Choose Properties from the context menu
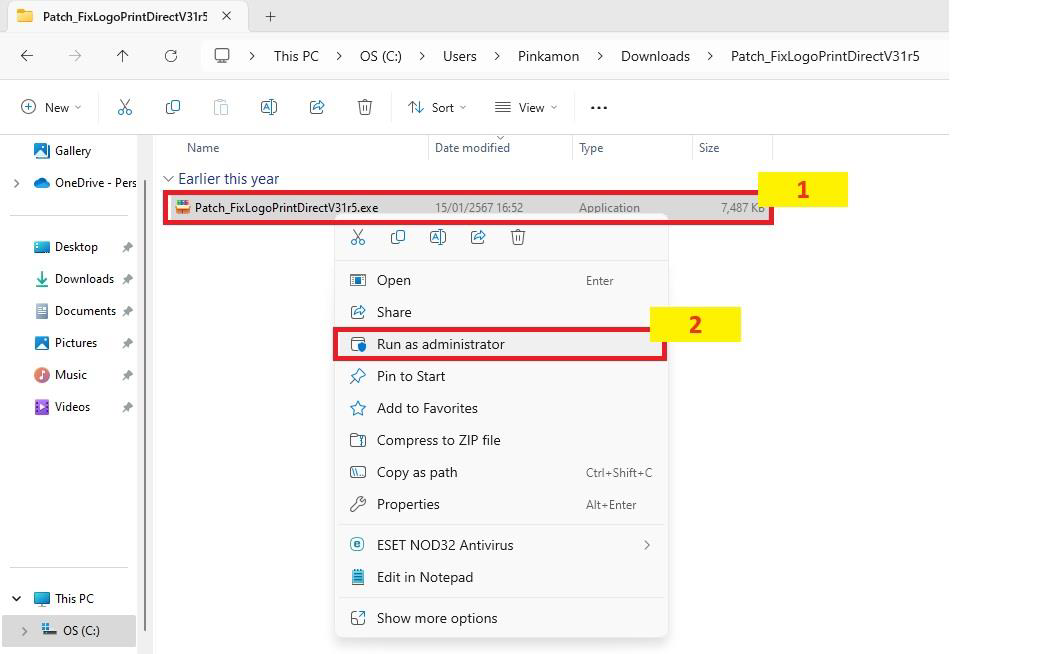This screenshot has width=1050, height=654. click(x=408, y=504)
